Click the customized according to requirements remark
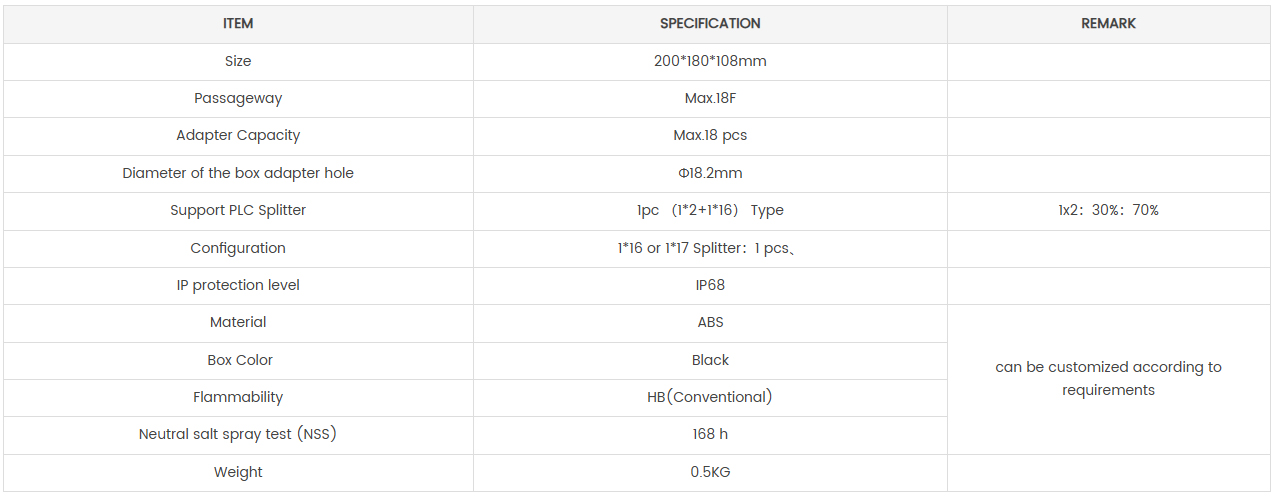The image size is (1275, 498). [1109, 378]
